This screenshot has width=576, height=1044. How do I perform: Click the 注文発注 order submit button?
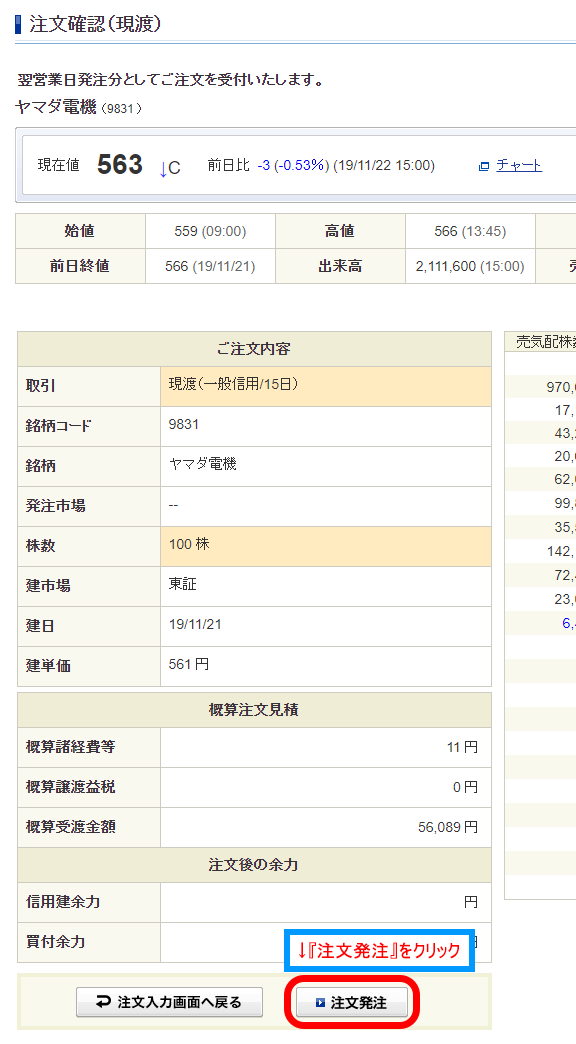point(352,1002)
